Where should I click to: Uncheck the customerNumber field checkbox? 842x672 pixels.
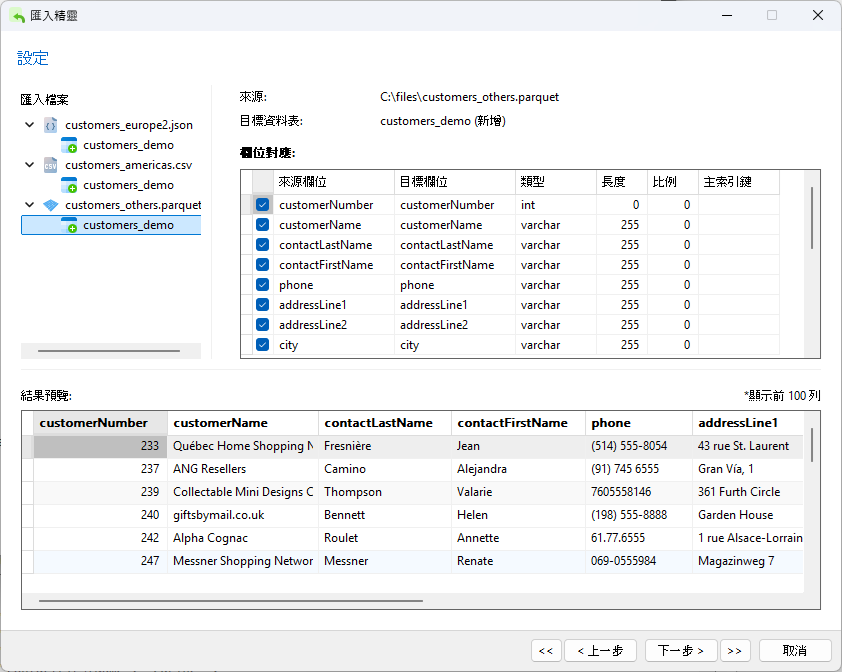click(263, 205)
